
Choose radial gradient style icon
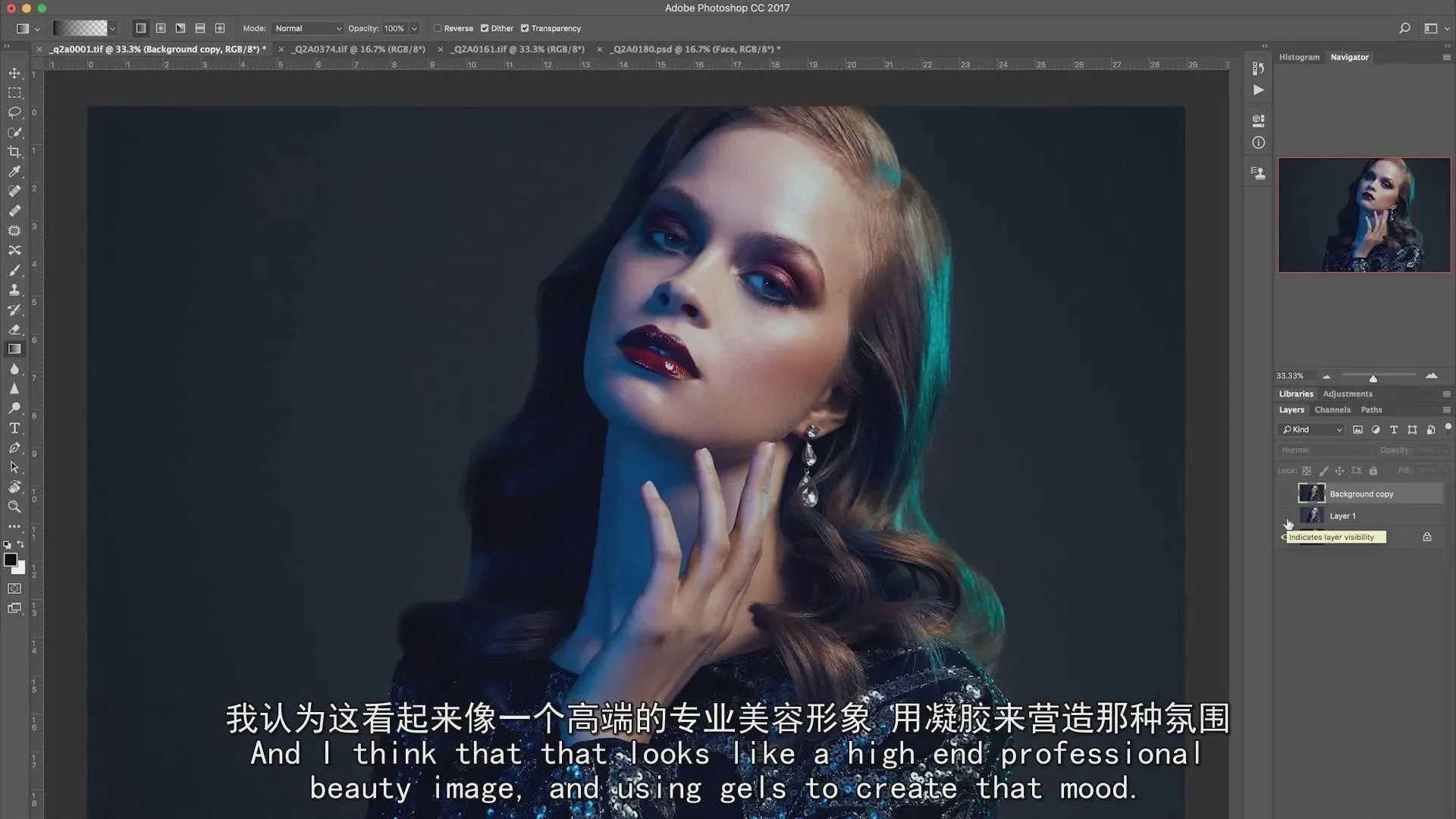click(161, 28)
